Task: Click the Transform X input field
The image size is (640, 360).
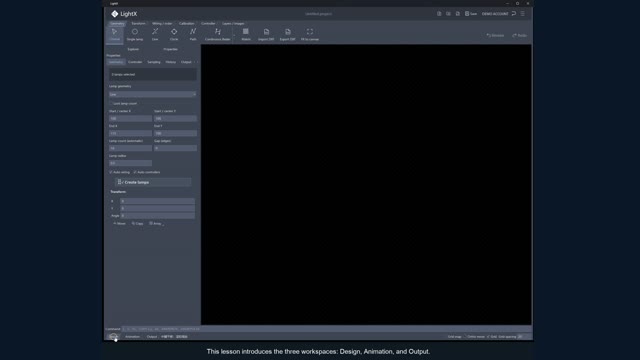Action: coord(157,201)
